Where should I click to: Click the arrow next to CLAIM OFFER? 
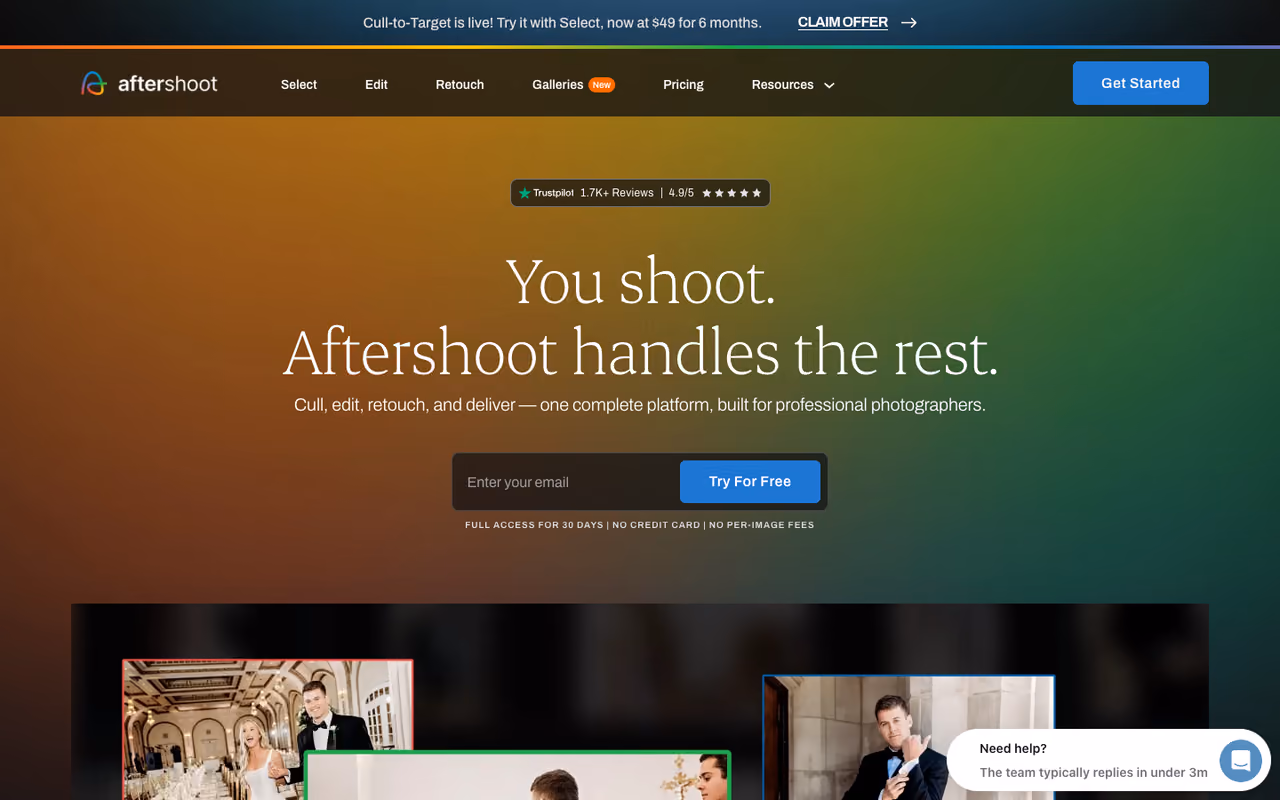pos(909,22)
